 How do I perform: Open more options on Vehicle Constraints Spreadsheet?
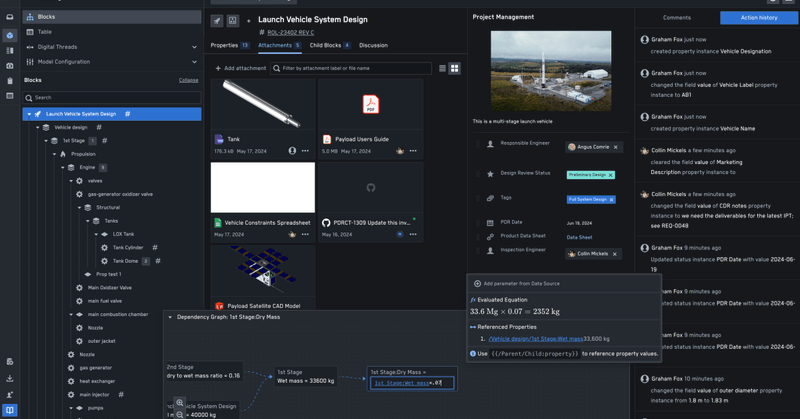point(305,234)
